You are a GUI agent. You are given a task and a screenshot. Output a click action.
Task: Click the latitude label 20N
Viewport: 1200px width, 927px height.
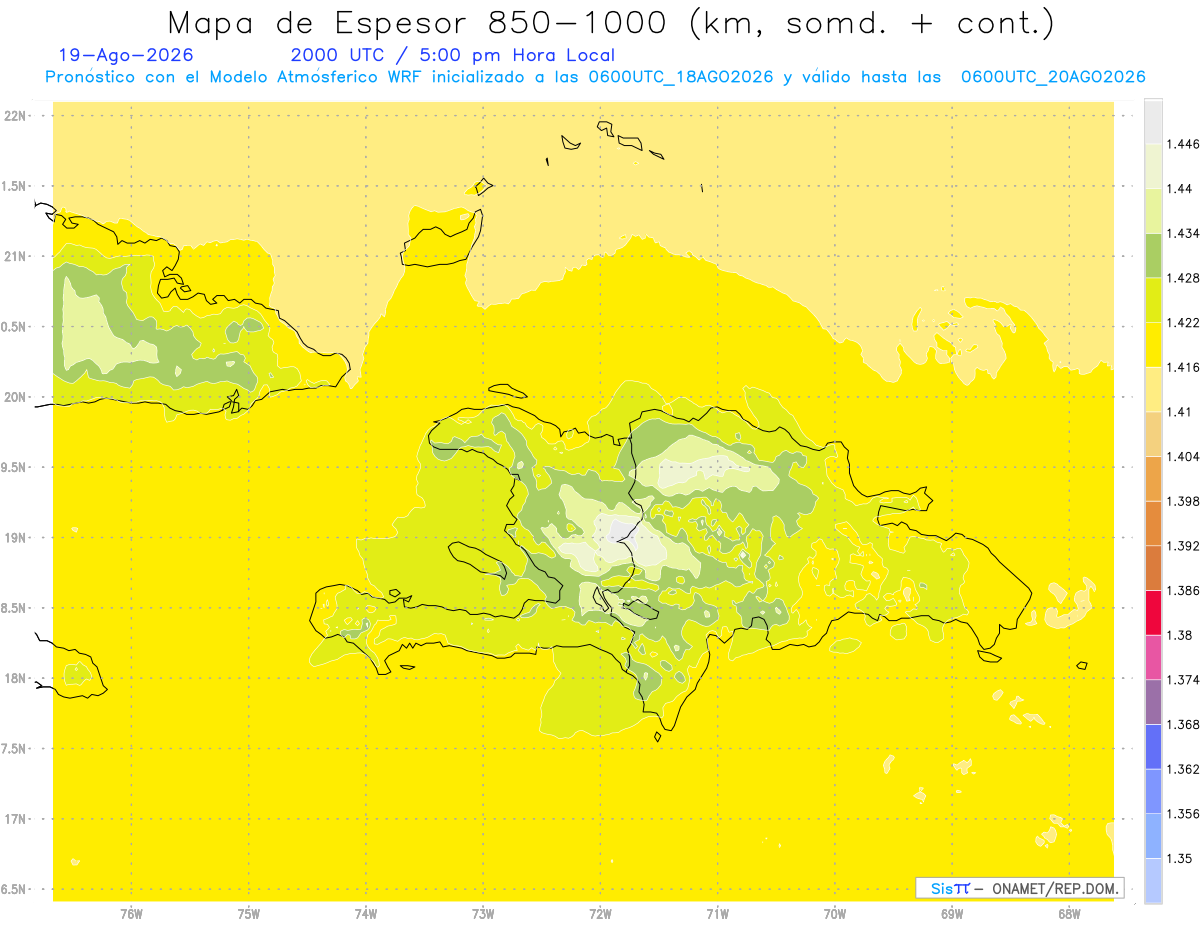(15, 397)
